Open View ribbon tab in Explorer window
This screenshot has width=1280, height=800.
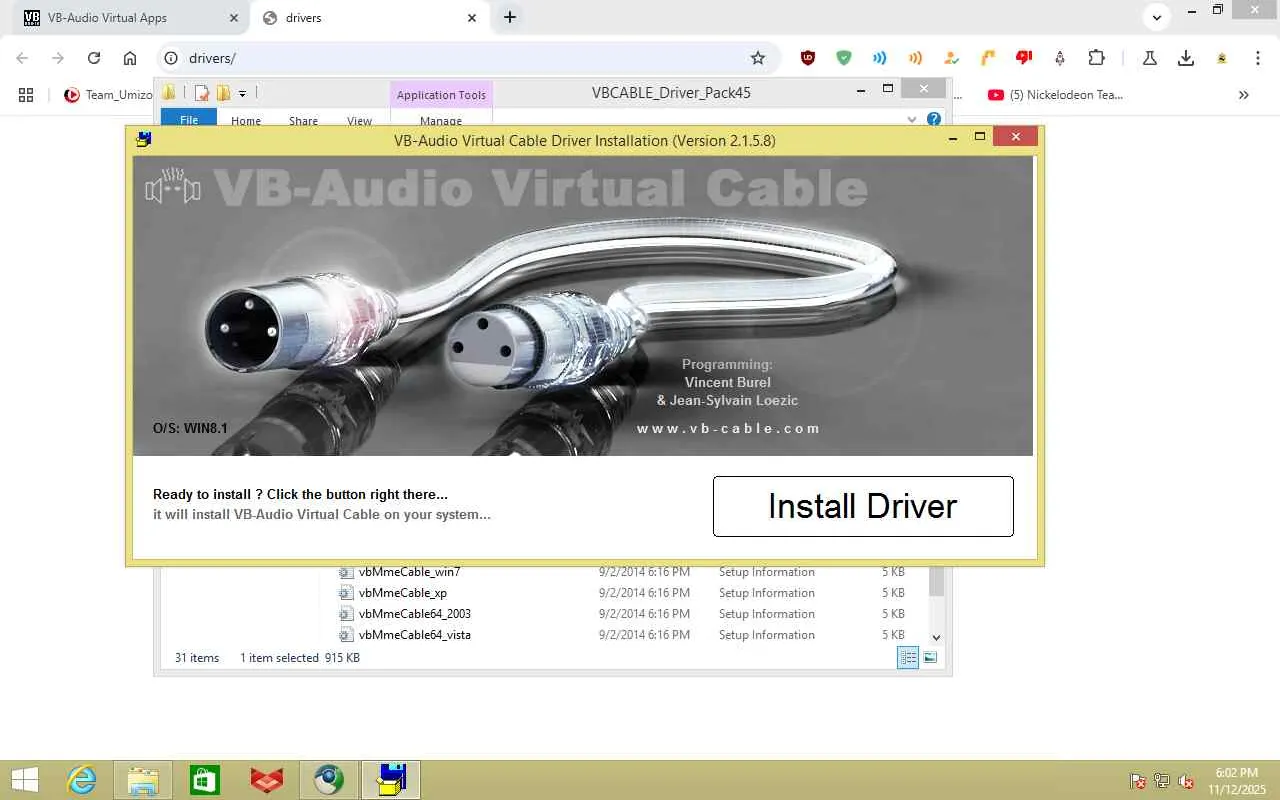point(359,120)
